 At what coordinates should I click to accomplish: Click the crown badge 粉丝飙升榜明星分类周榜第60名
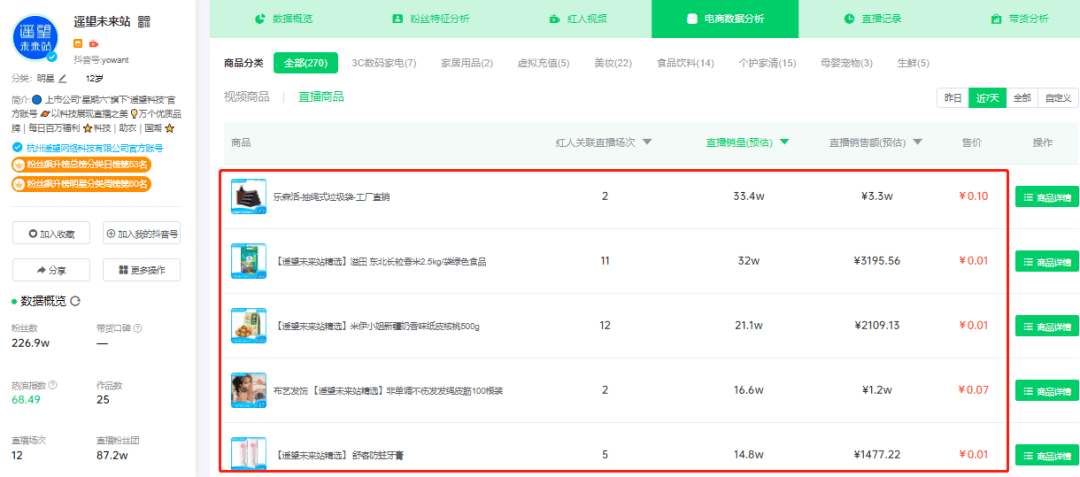tap(81, 184)
